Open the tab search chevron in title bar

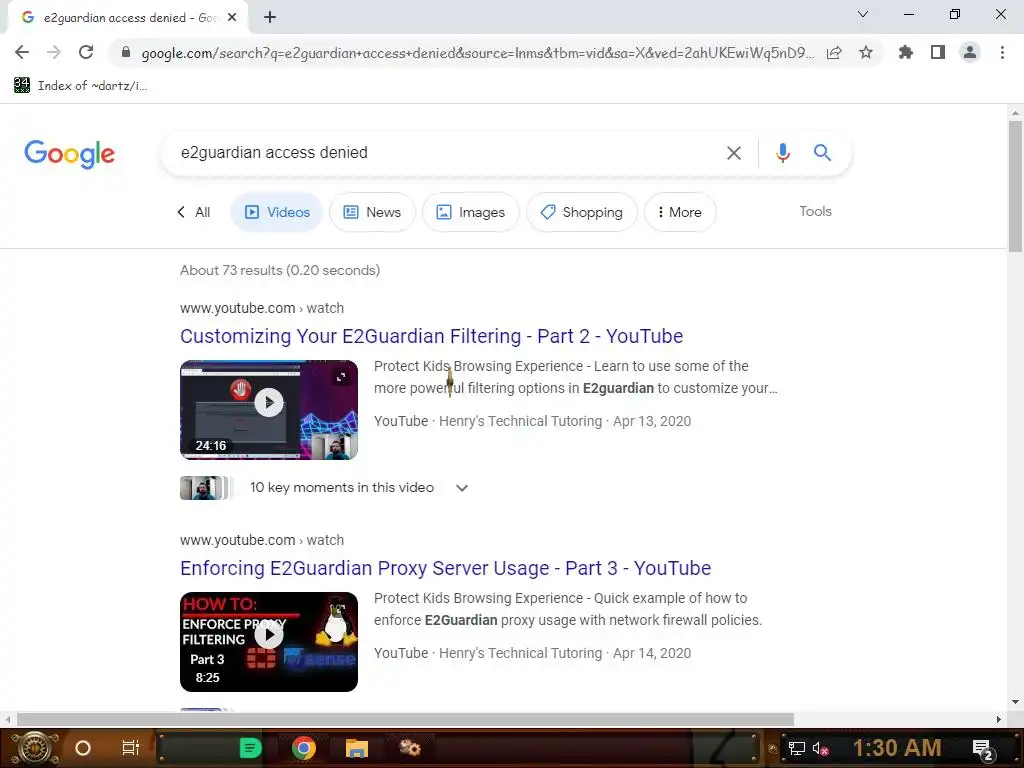[x=863, y=14]
